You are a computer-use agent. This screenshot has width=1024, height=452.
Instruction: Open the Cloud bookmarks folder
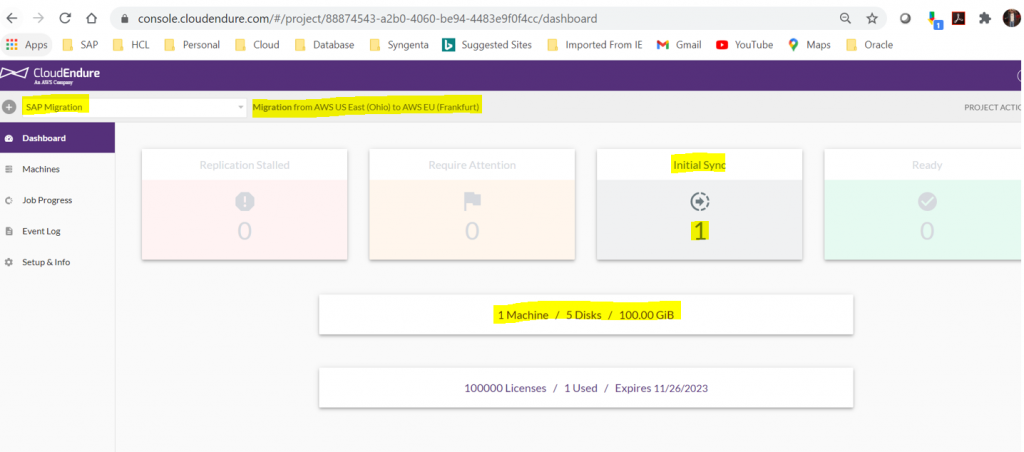[257, 44]
